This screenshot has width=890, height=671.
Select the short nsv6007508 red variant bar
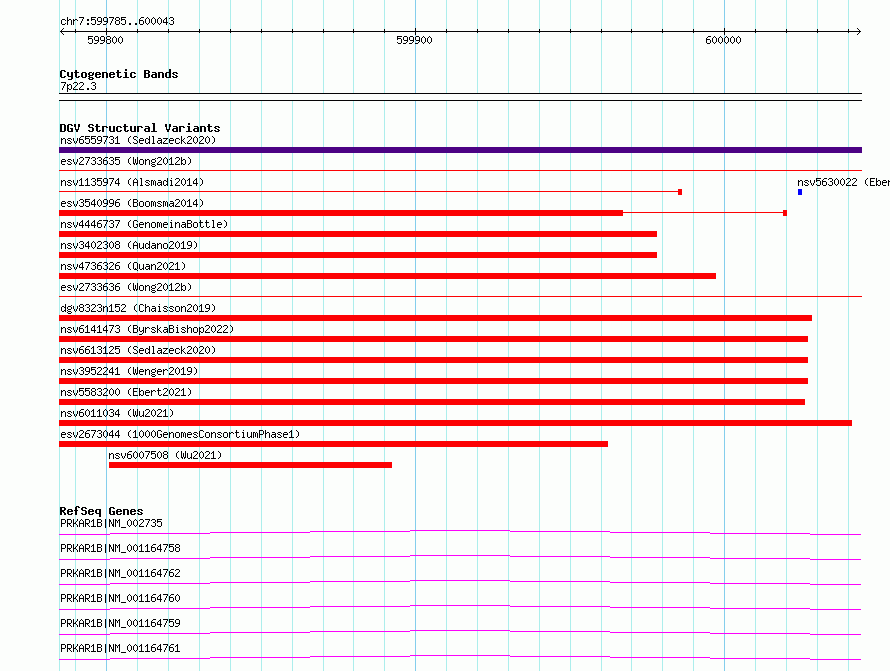tap(250, 465)
